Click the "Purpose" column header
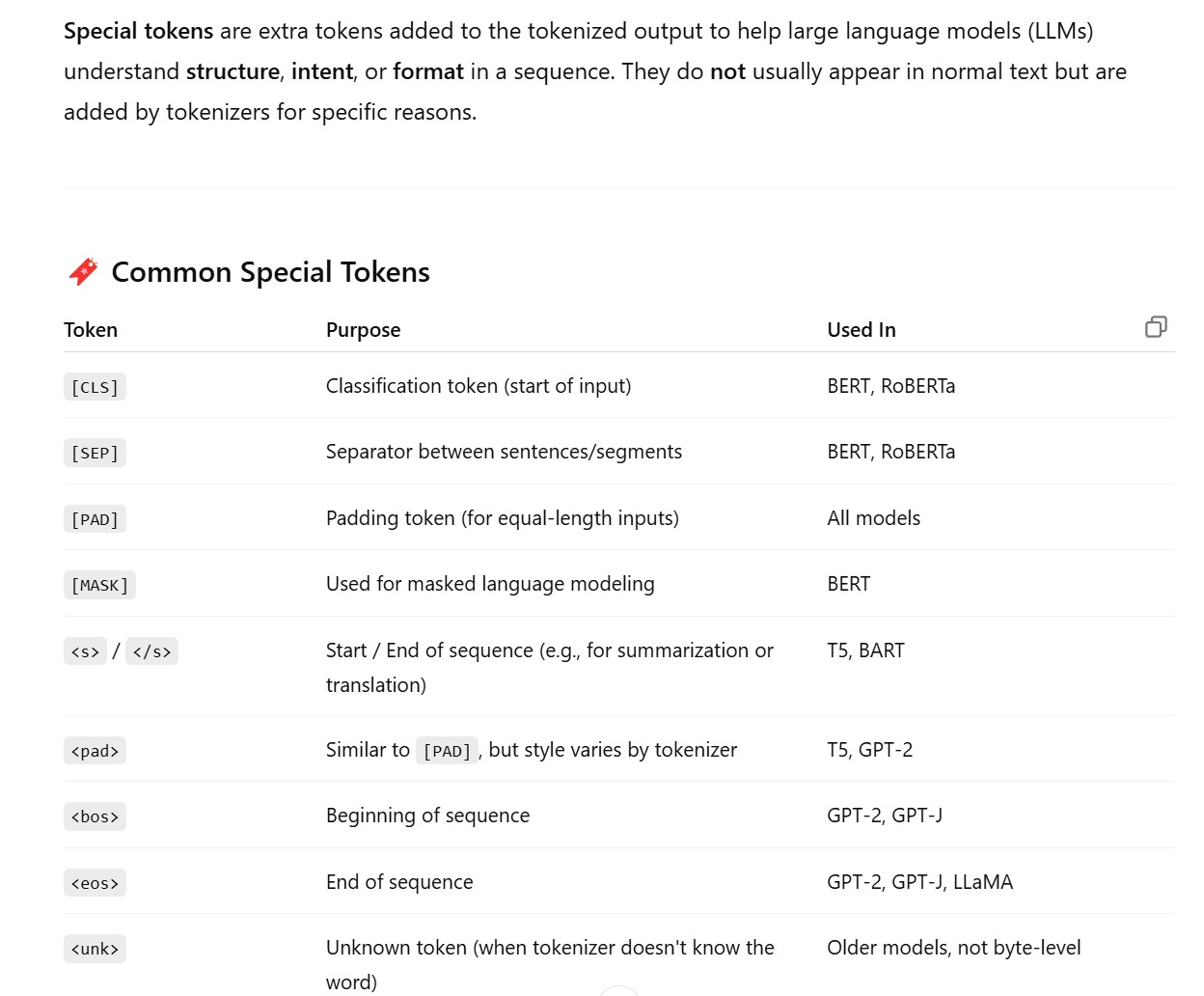Viewport: 1204px width, 996px height. pyautogui.click(x=363, y=330)
